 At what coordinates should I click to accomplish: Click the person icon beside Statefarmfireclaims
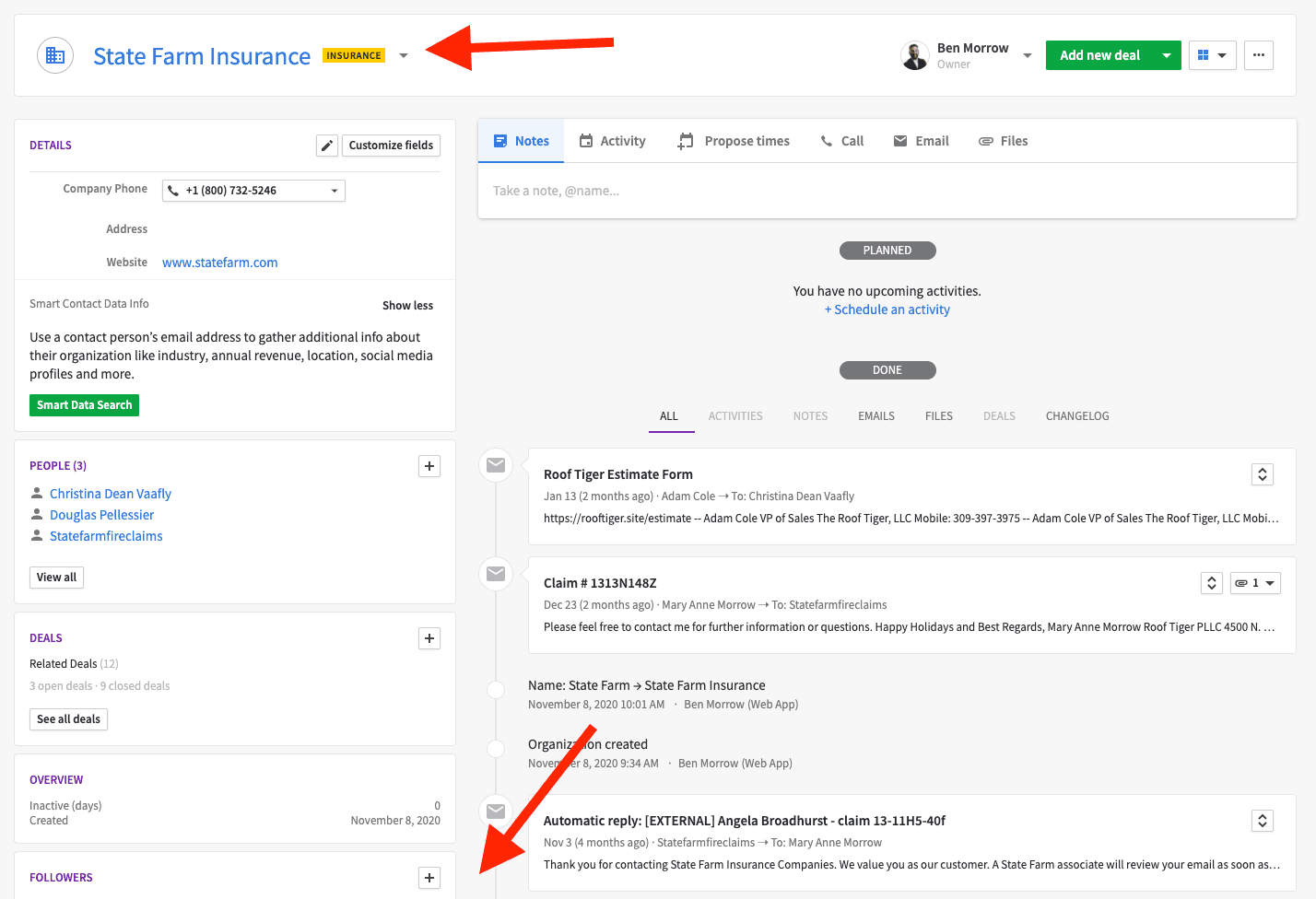(x=37, y=535)
